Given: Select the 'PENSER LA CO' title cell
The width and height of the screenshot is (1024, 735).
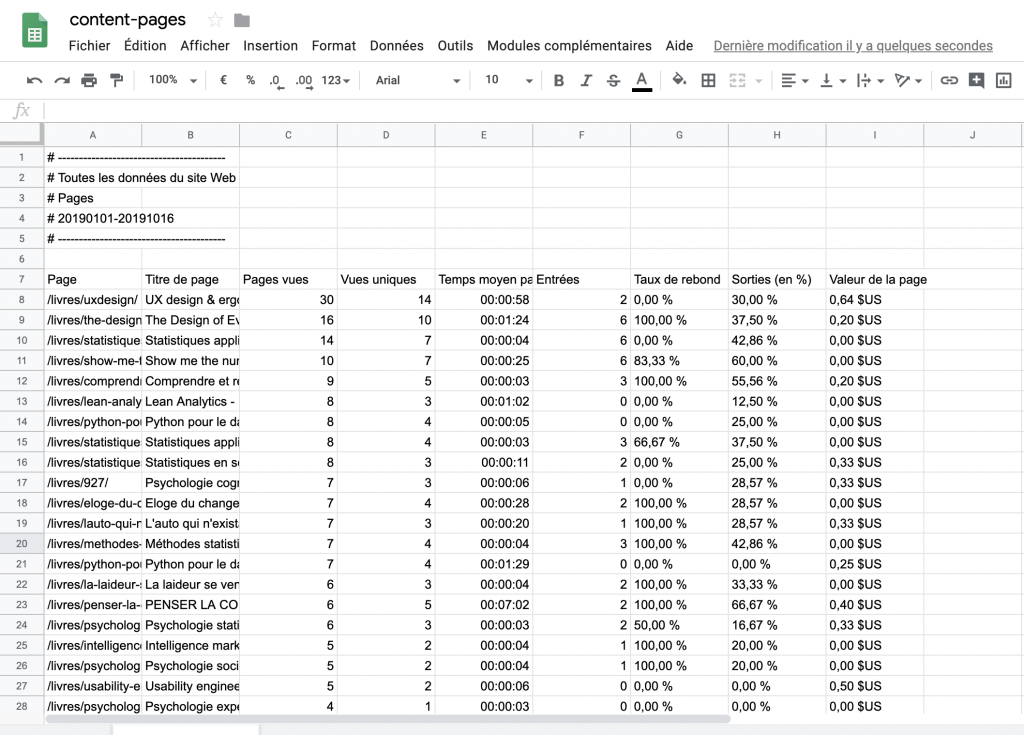Looking at the screenshot, I should tap(191, 604).
